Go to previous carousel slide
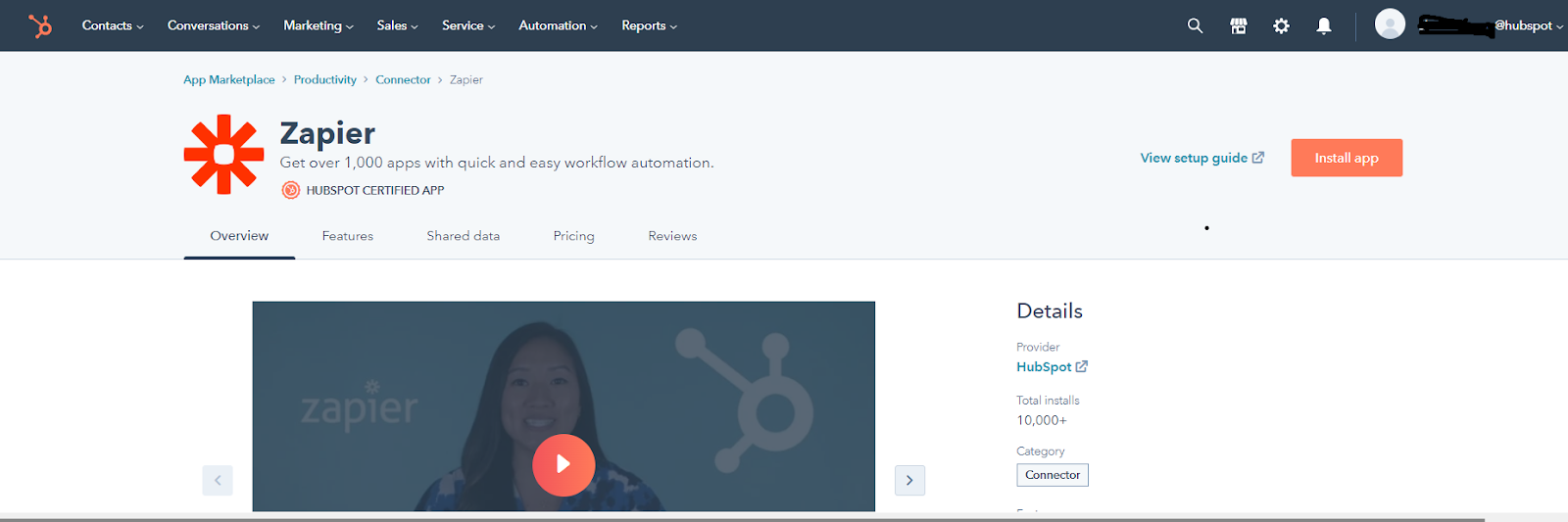Image resolution: width=1568 pixels, height=522 pixels. pos(218,480)
